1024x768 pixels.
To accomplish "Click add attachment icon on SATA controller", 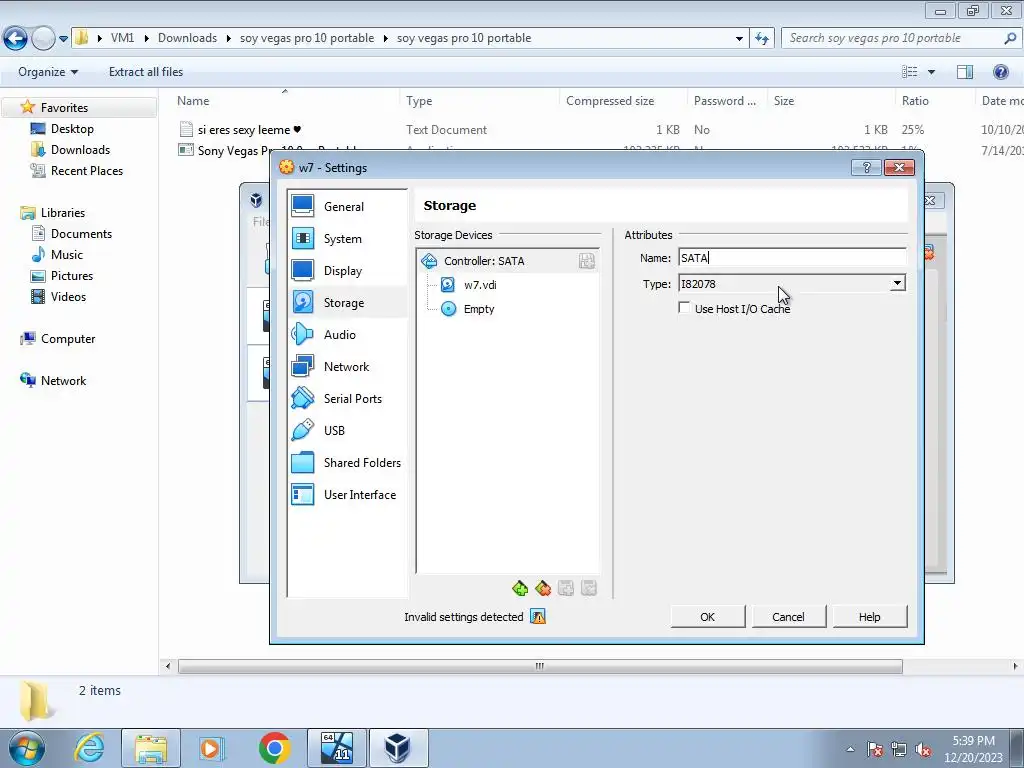I will (x=586, y=261).
